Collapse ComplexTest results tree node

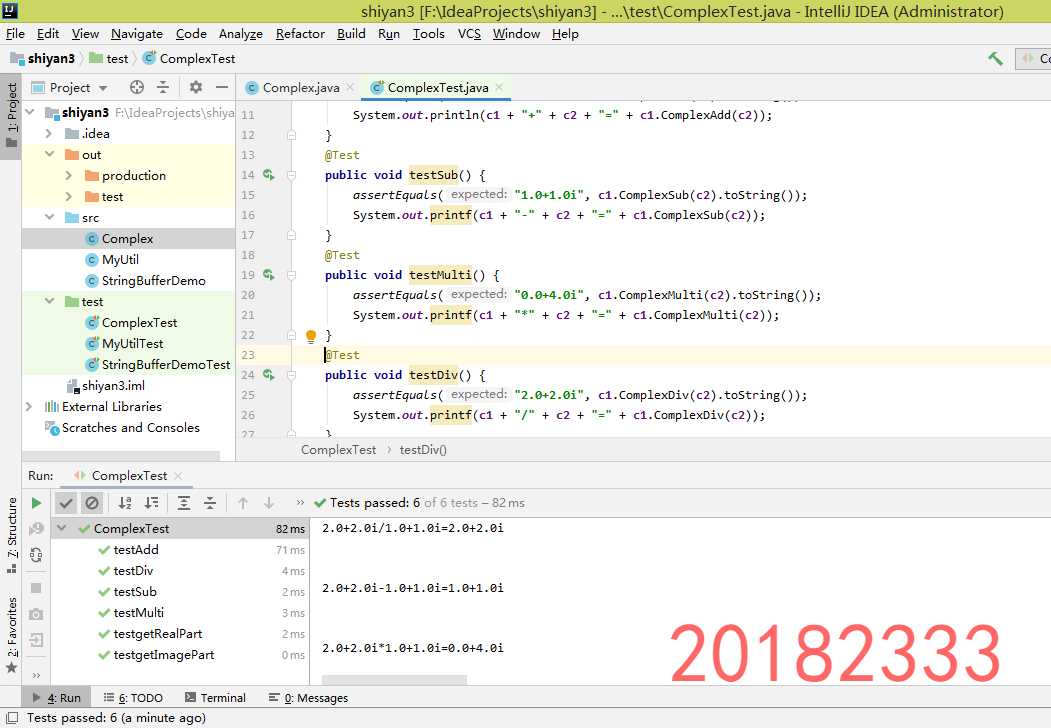[62, 528]
